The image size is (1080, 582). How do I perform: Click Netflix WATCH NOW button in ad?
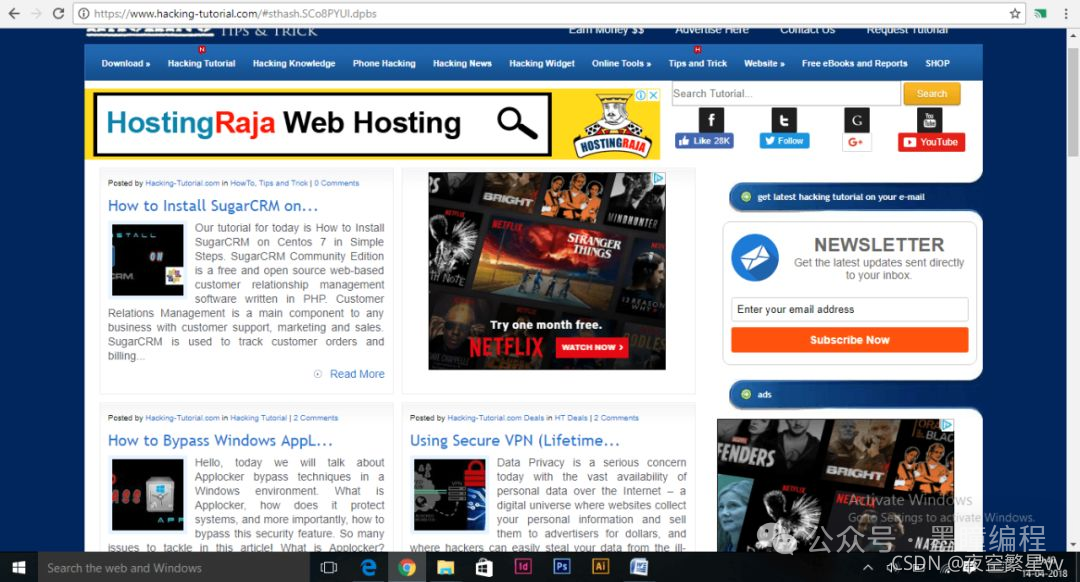[x=592, y=347]
